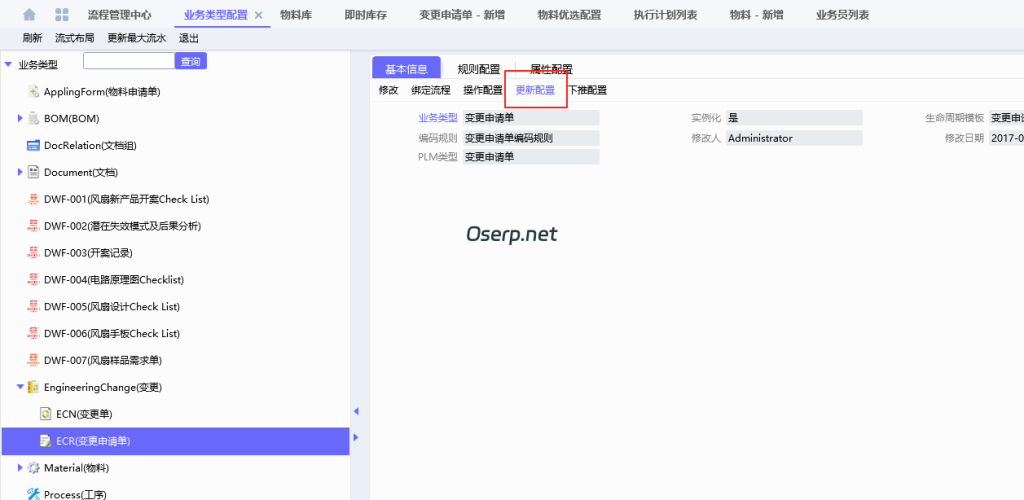Open the 即时库存 tab
The width and height of the screenshot is (1024, 500).
[366, 15]
